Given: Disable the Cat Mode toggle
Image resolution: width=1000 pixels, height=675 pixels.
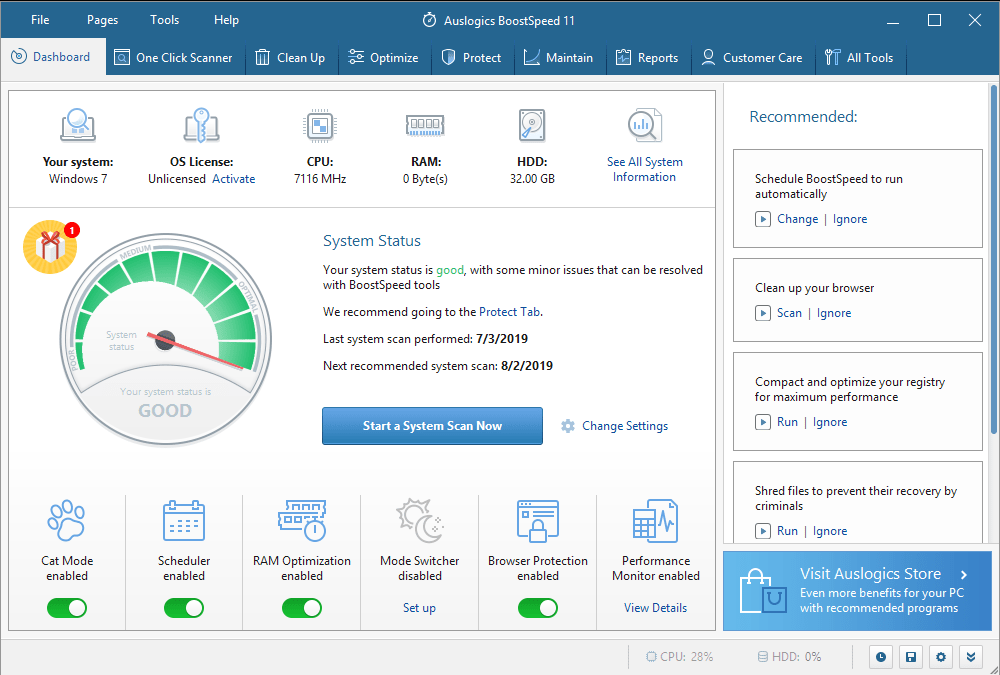Looking at the screenshot, I should pos(66,608).
